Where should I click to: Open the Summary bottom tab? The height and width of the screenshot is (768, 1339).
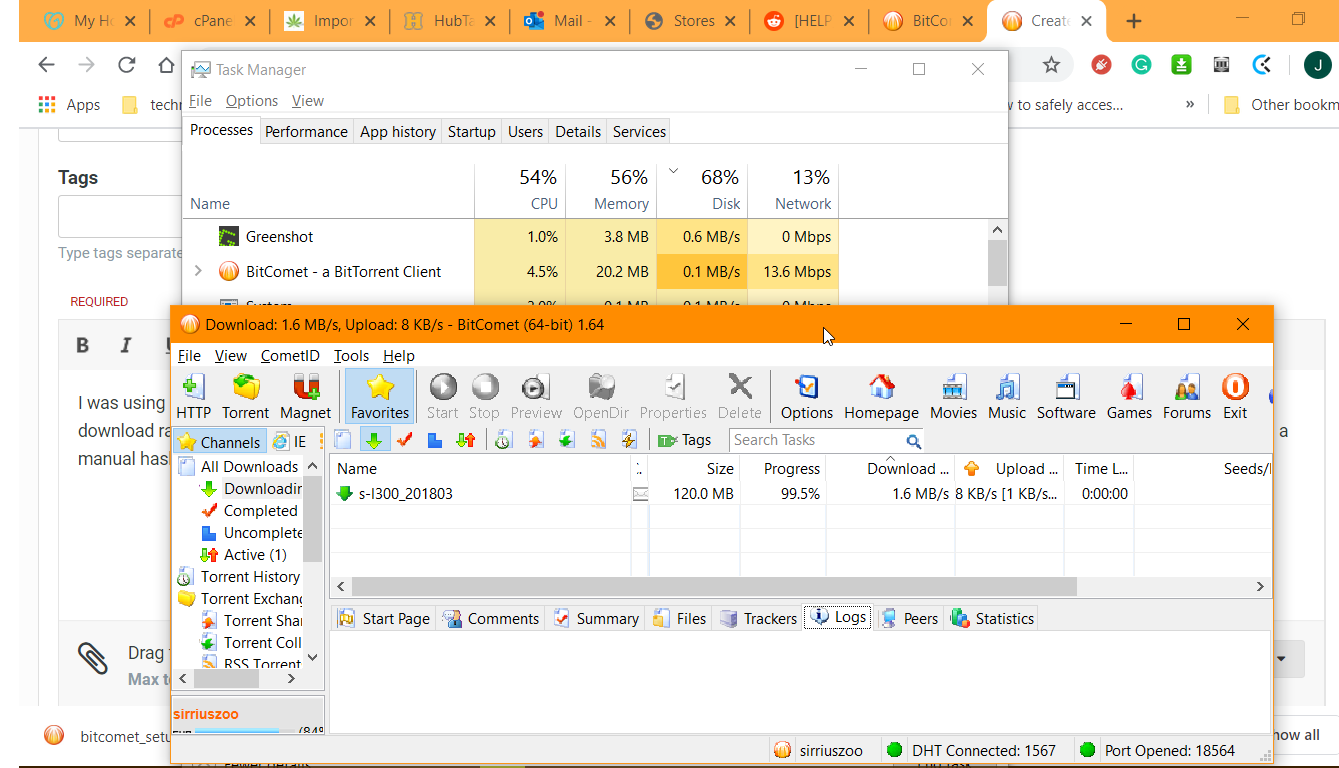[596, 619]
